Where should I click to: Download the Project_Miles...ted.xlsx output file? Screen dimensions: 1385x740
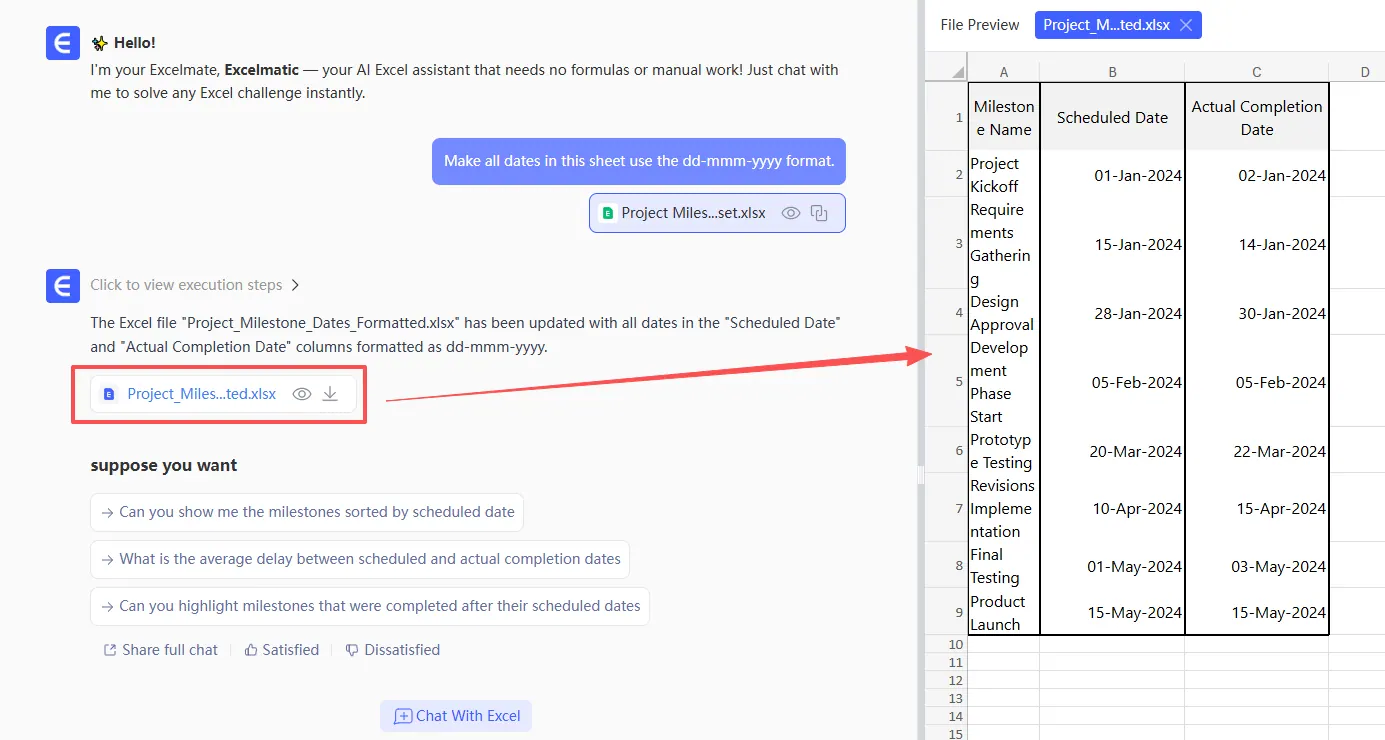pos(330,394)
